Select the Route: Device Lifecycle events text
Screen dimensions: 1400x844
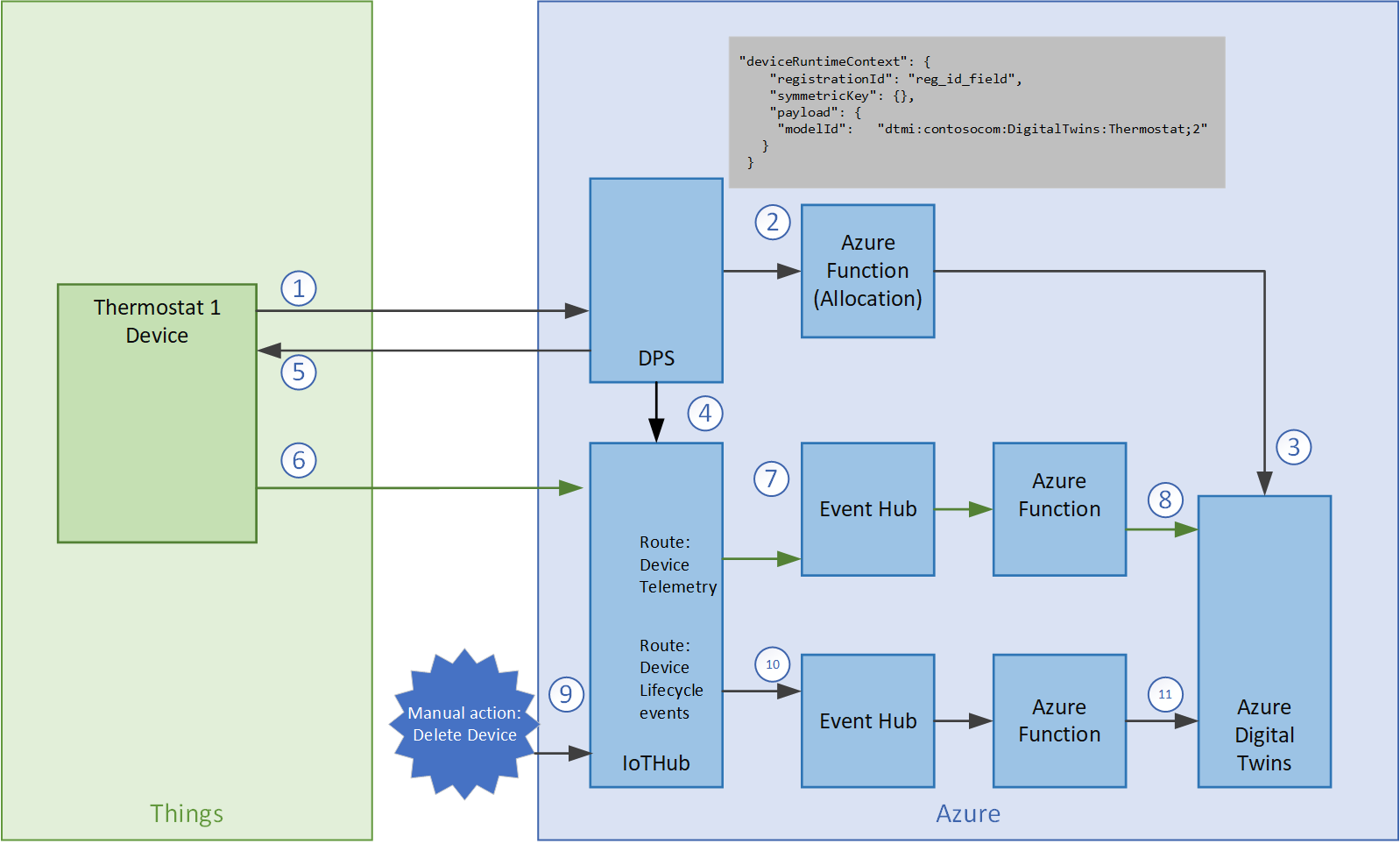(x=671, y=679)
